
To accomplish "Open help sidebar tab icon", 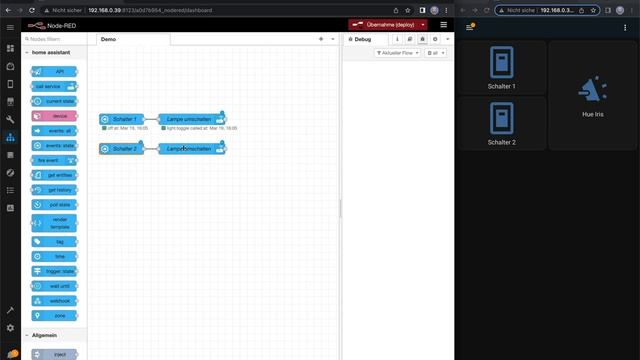I will [410, 39].
